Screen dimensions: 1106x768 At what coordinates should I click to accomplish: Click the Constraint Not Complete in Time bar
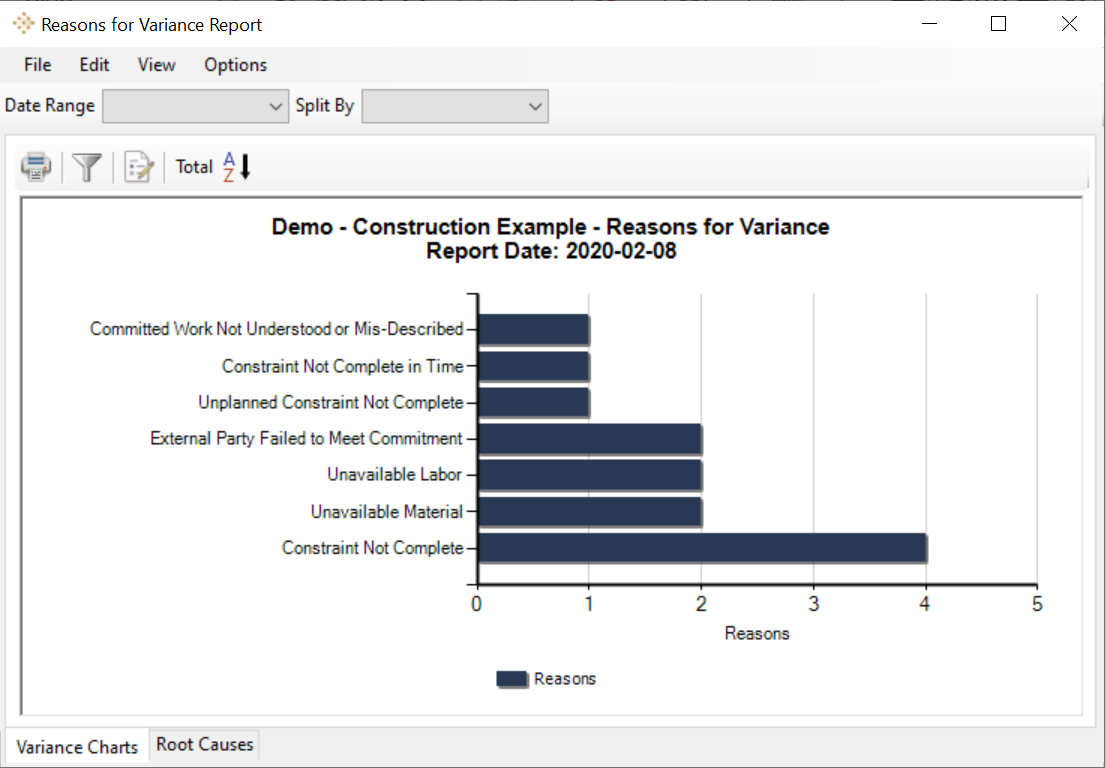pos(534,367)
